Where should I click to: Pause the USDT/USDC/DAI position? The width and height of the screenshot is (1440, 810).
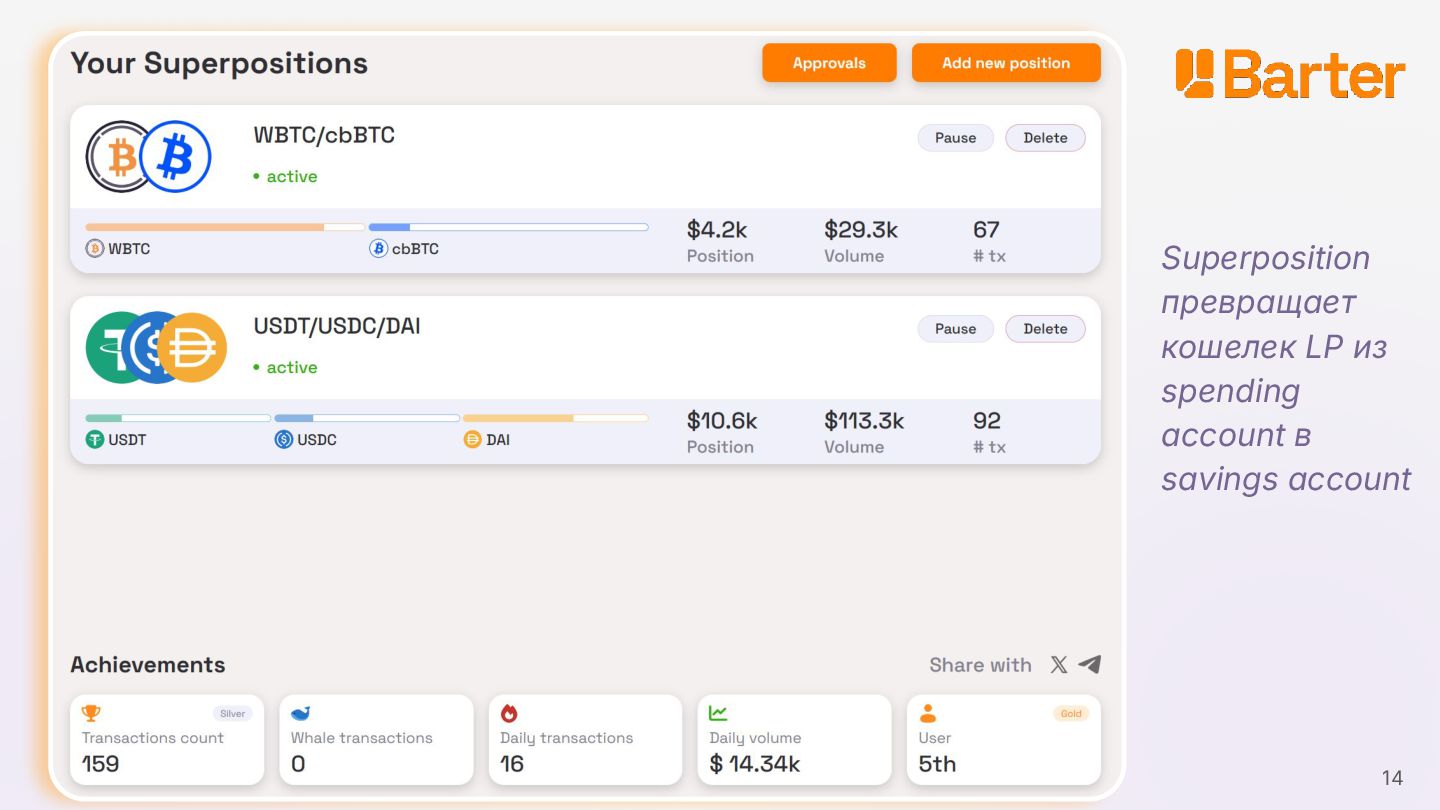point(955,329)
